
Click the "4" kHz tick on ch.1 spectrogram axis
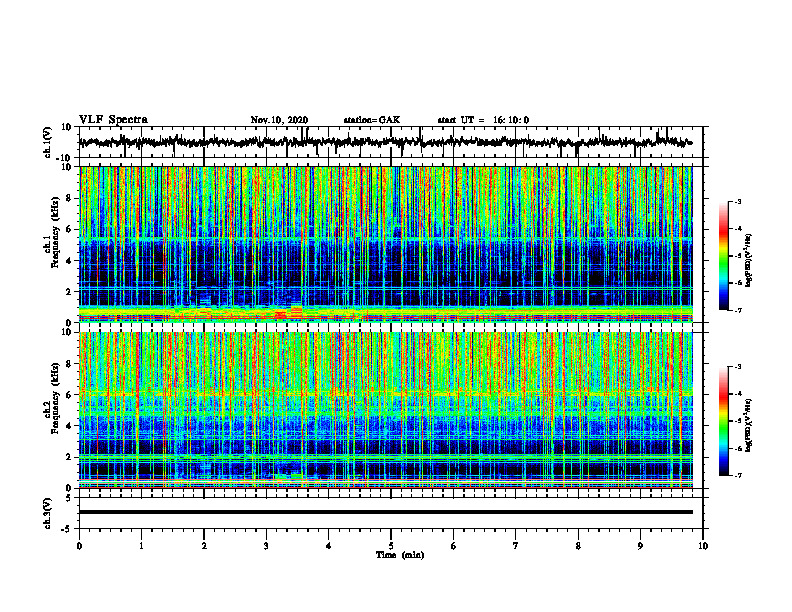point(69,261)
